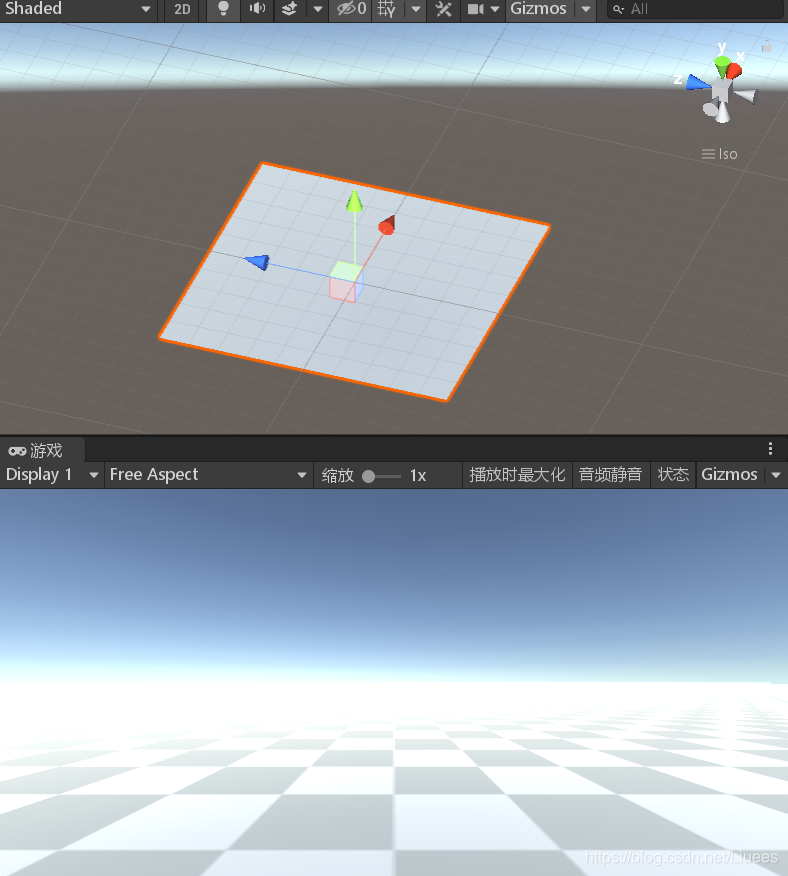Open the Display 1 dropdown
Viewport: 788px width, 876px height.
[x=52, y=475]
